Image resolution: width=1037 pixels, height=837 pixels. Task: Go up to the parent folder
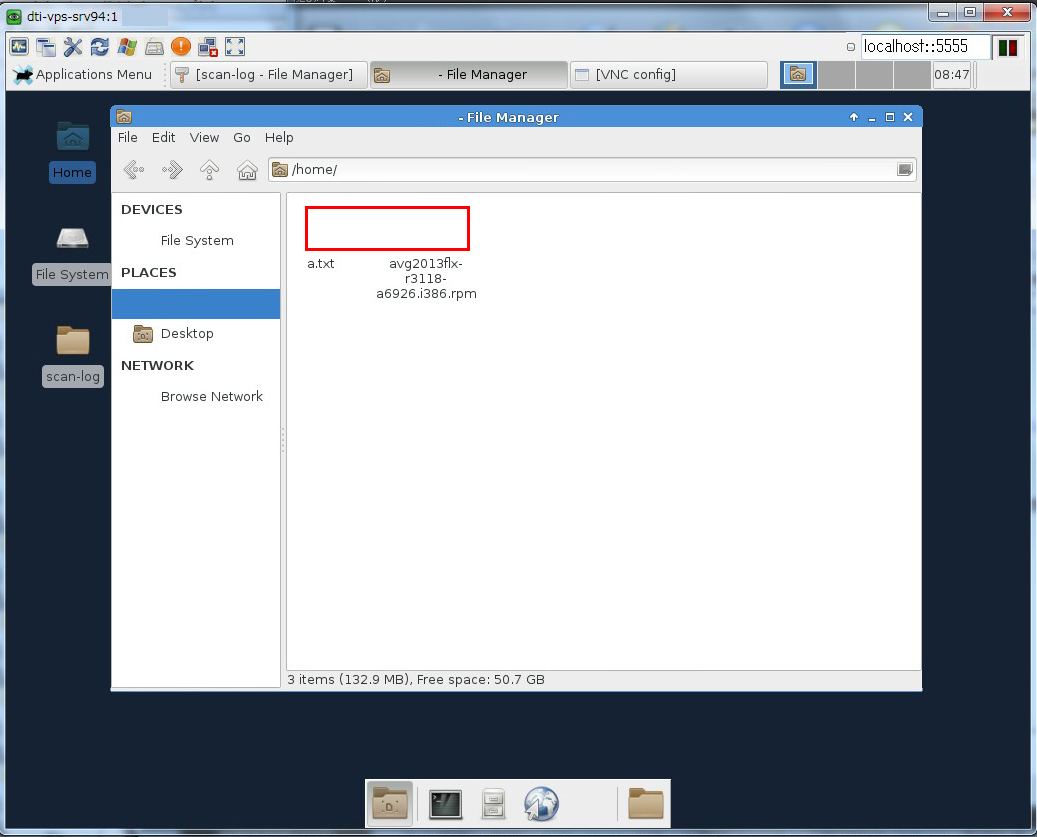click(x=209, y=170)
